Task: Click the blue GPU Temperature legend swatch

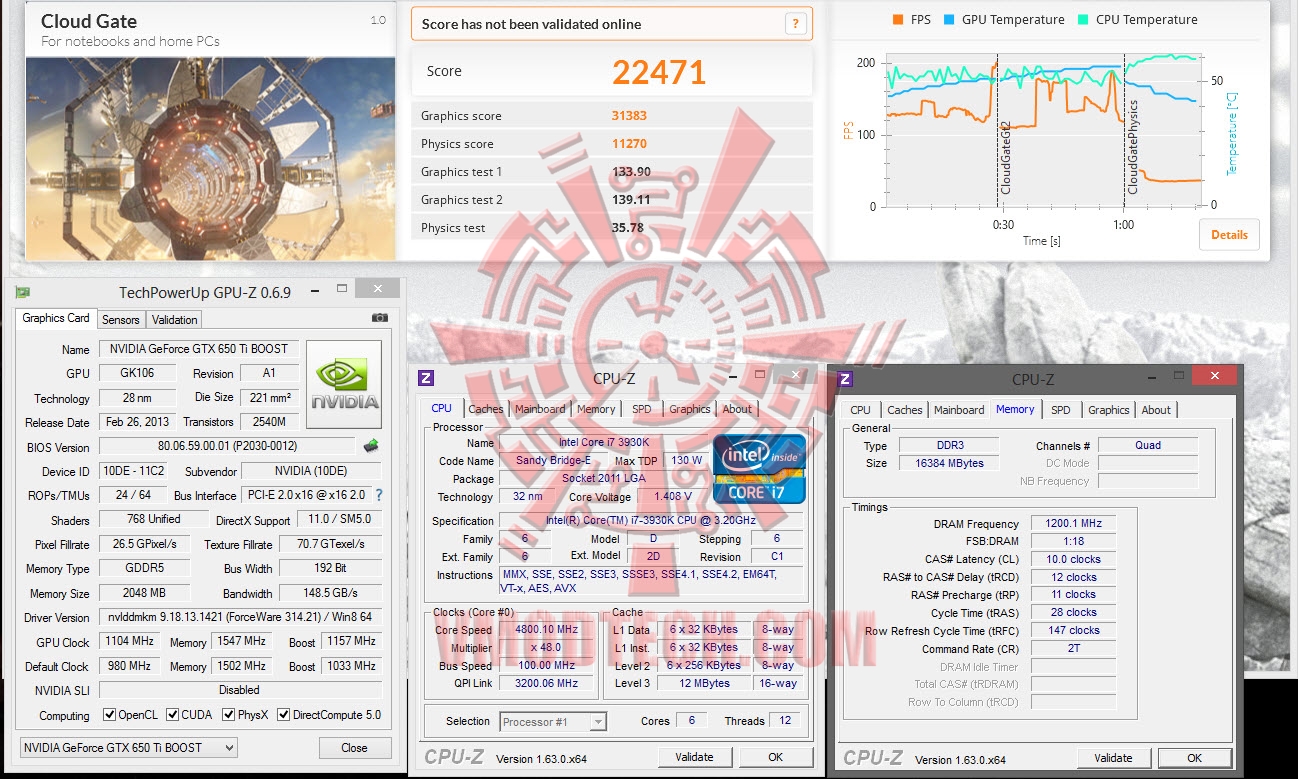Action: 950,19
